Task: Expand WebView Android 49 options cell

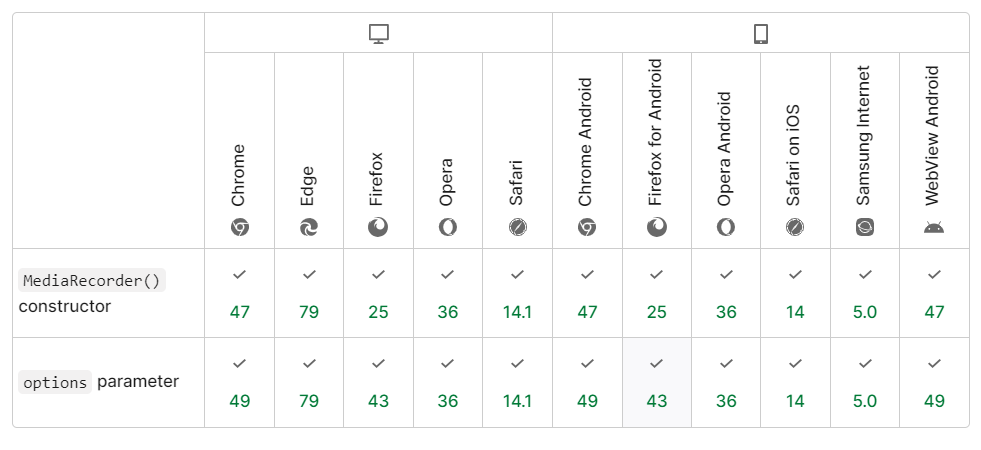Action: [x=934, y=382]
